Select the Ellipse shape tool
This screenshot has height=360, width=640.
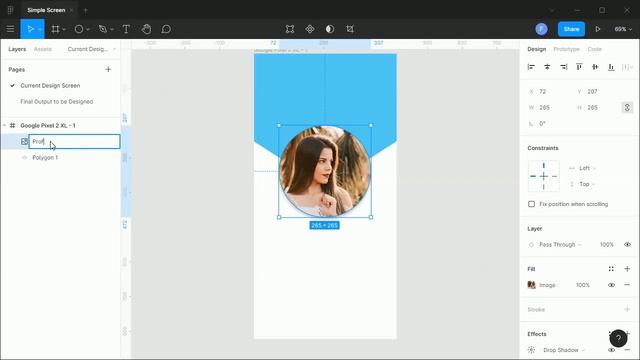coord(79,29)
